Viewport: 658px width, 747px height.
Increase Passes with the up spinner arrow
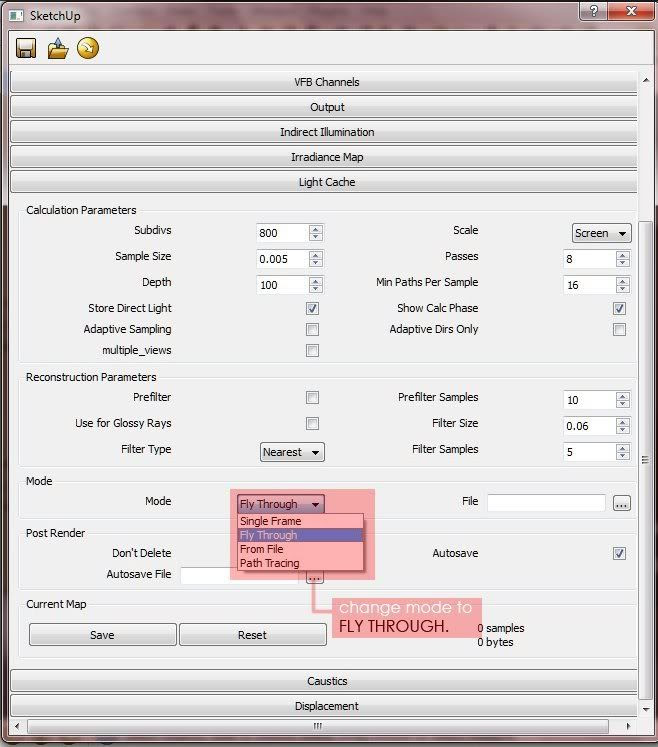pyautogui.click(x=622, y=255)
